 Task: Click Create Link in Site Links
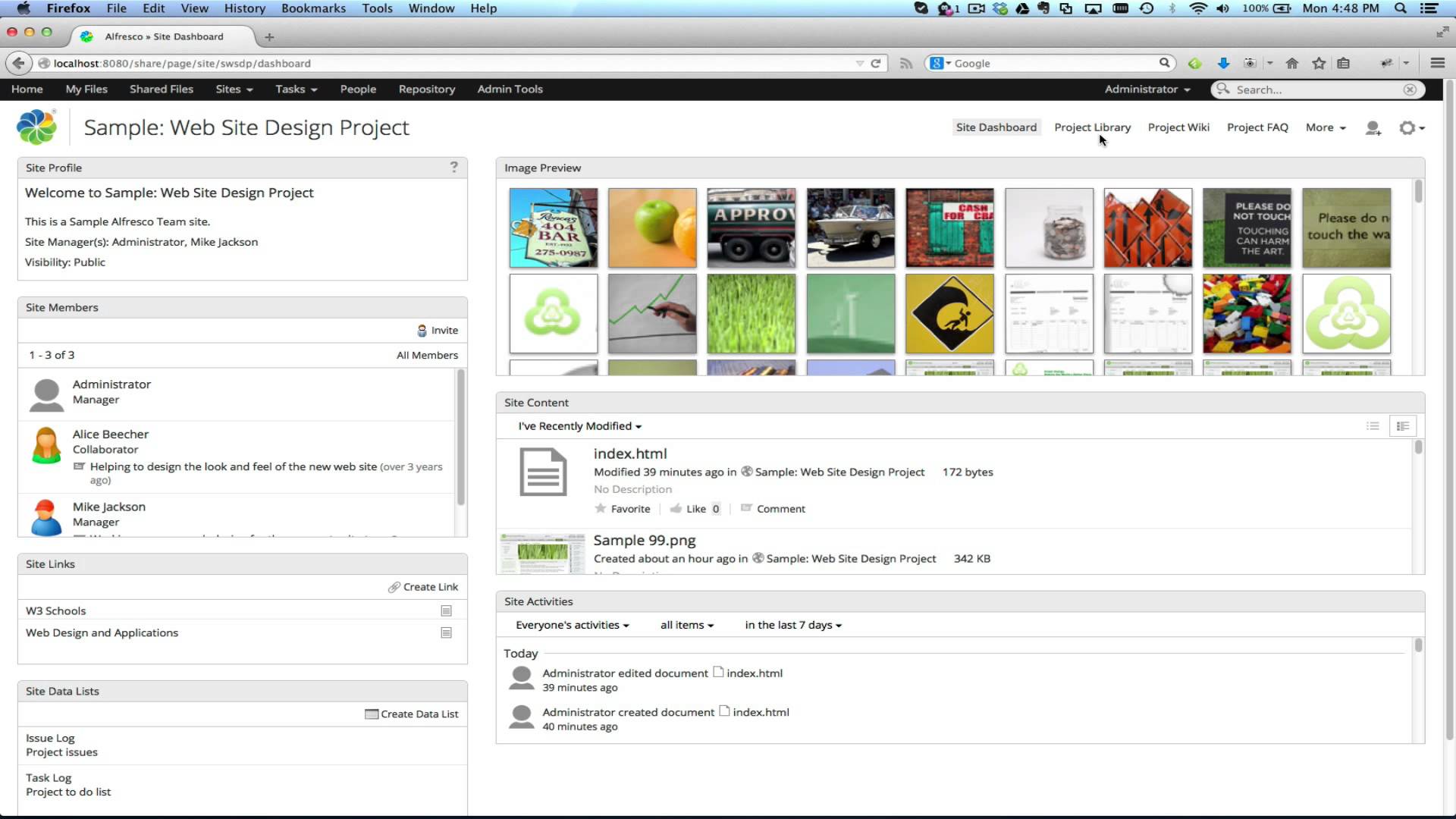coord(423,587)
